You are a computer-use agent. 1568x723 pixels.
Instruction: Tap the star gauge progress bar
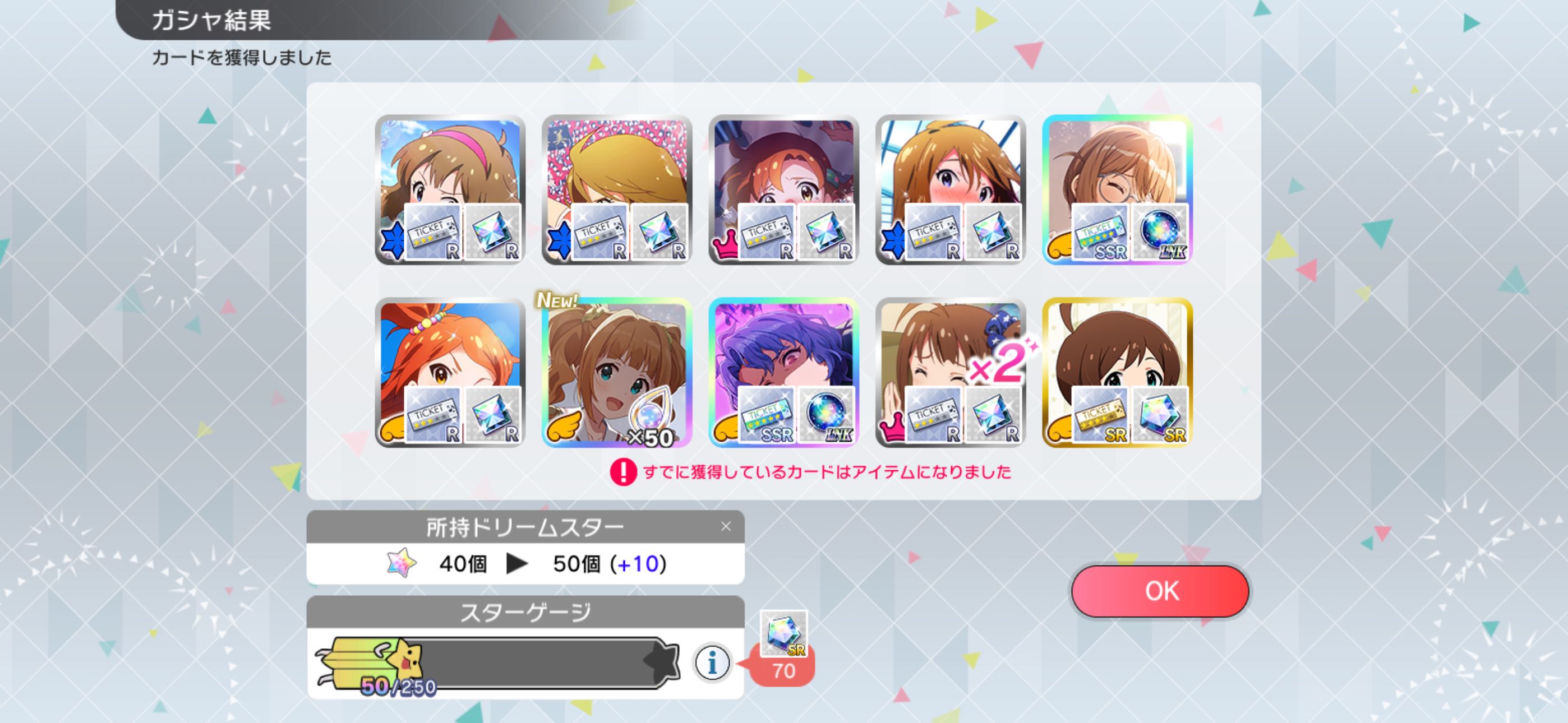[x=497, y=662]
